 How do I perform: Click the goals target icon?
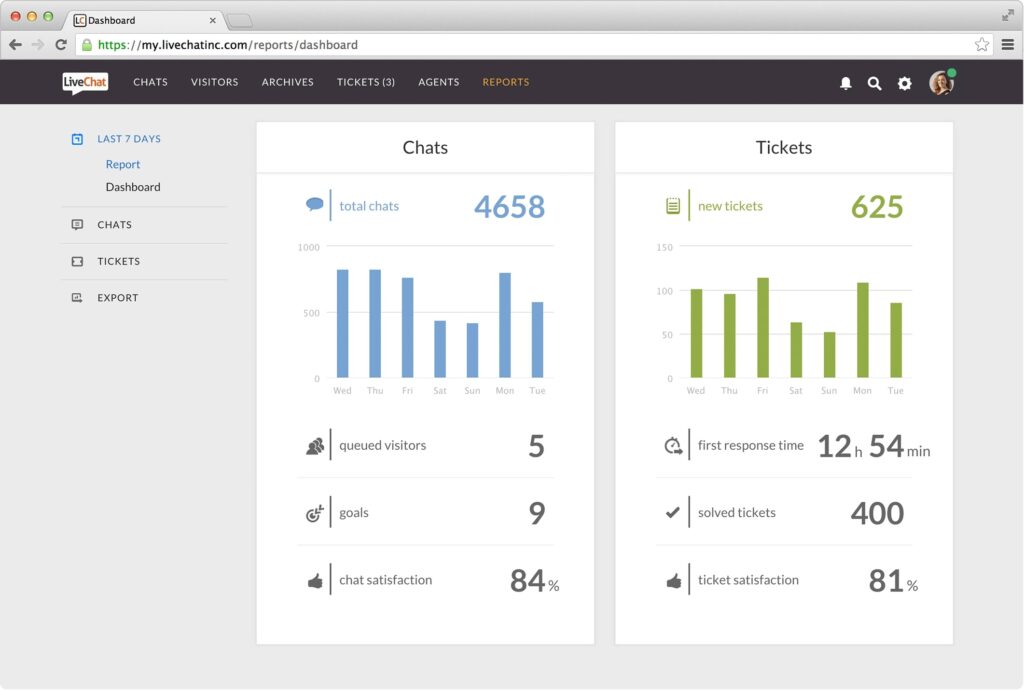pyautogui.click(x=316, y=512)
